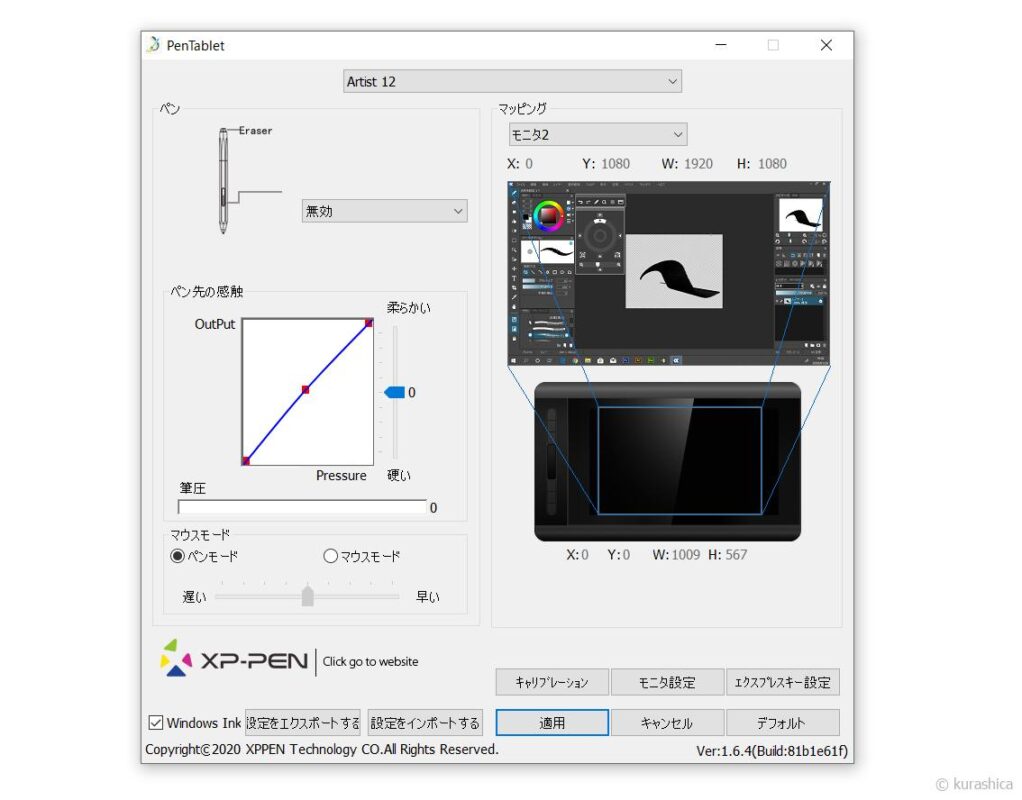Viewport: 1022px width, 800px height.
Task: Open the Artist 12 device dropdown
Action: (x=512, y=81)
